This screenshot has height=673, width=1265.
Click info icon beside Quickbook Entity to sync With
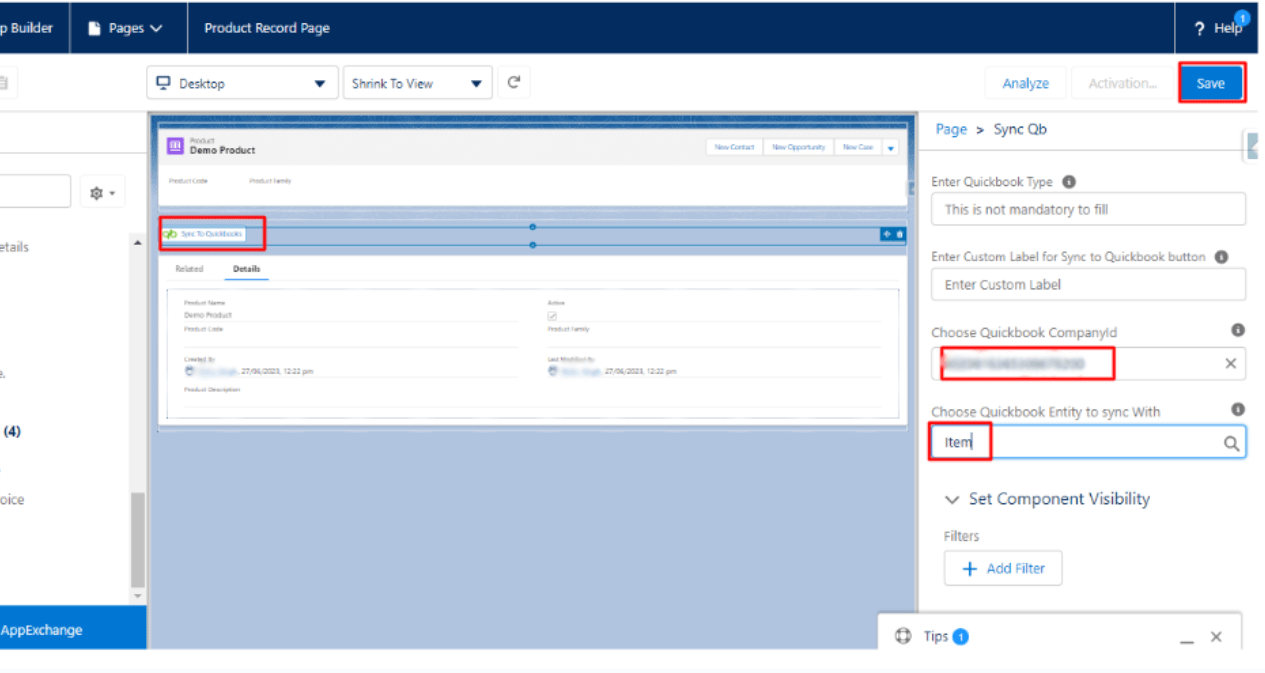click(1238, 410)
